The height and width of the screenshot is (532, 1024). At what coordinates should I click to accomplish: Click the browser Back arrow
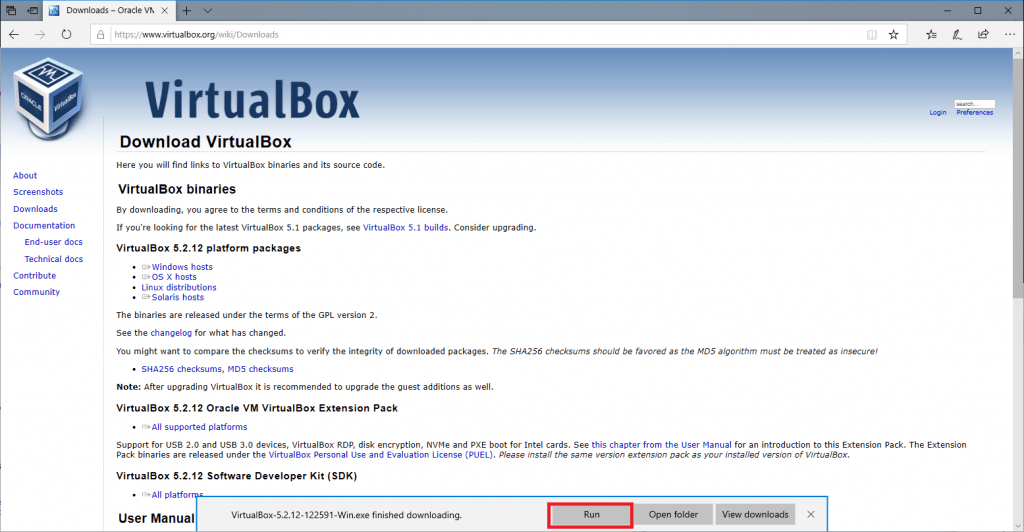click(x=14, y=34)
